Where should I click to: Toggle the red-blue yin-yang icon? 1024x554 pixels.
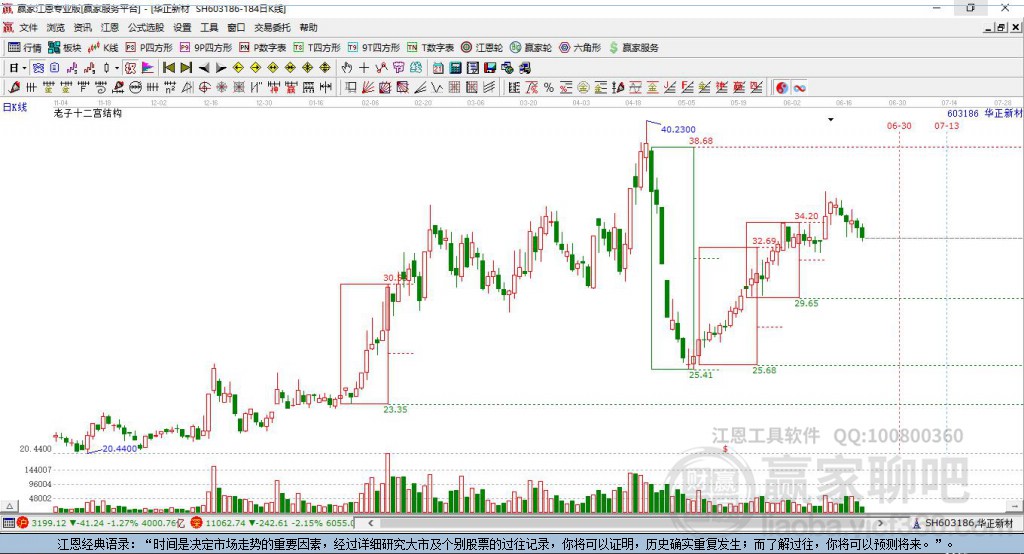pos(782,88)
